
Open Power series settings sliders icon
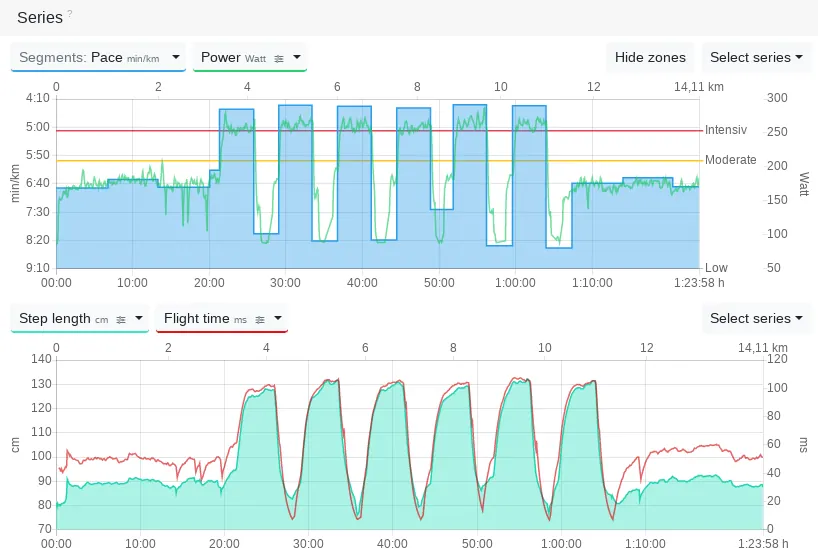coord(279,59)
